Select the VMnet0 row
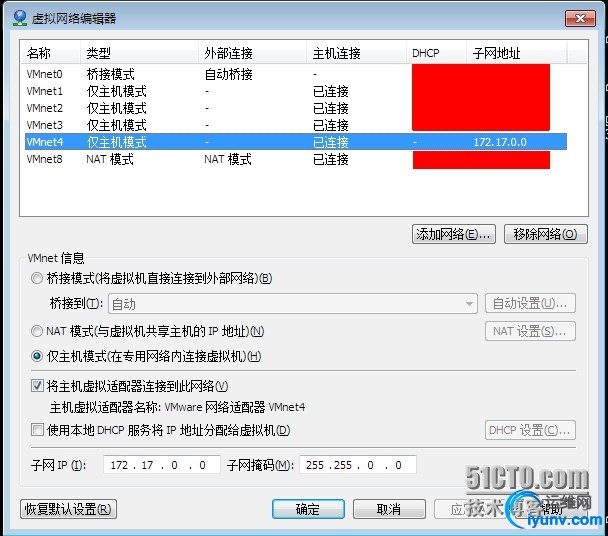The height and width of the screenshot is (536, 608). 296,74
